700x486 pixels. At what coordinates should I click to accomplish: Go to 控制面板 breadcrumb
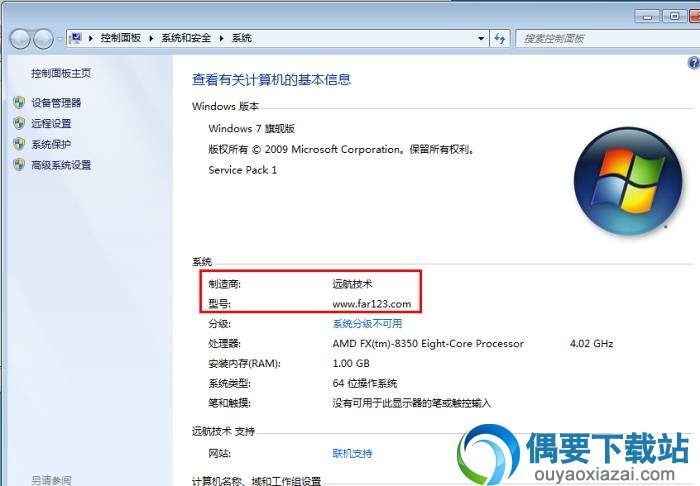(121, 38)
